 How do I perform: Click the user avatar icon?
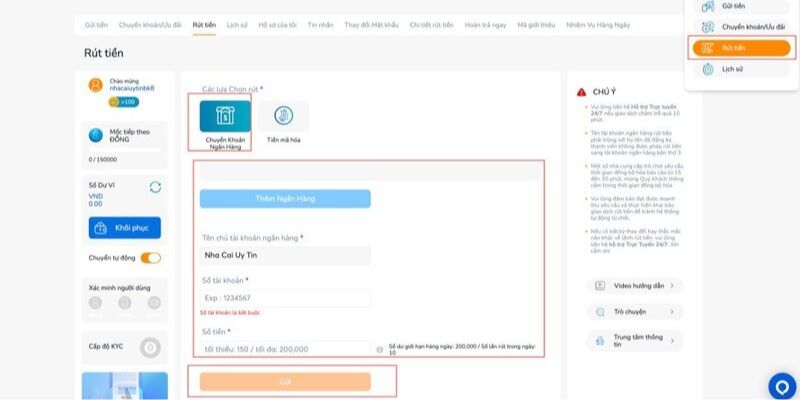click(95, 85)
